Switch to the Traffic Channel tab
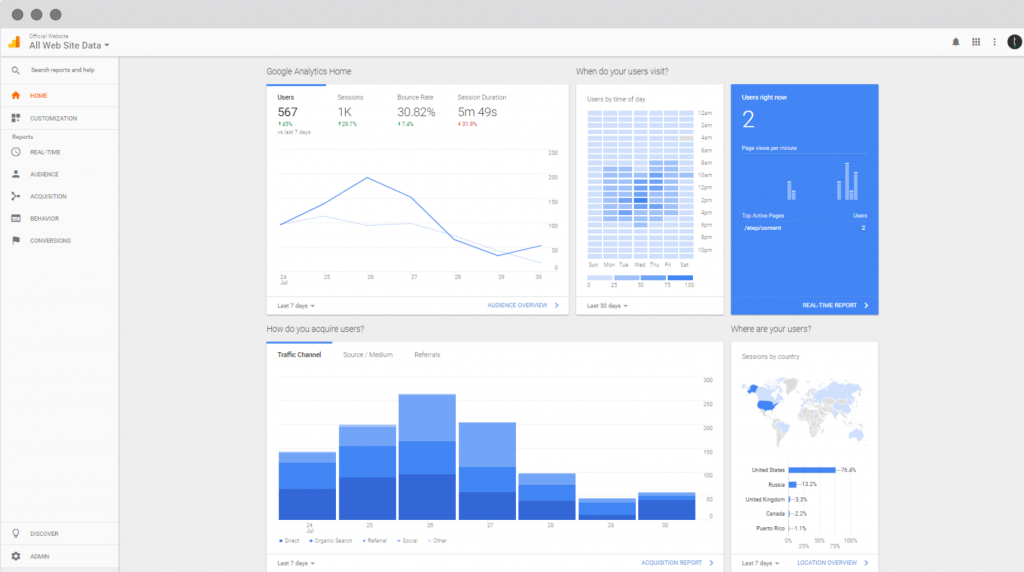This screenshot has width=1024, height=572. [299, 355]
